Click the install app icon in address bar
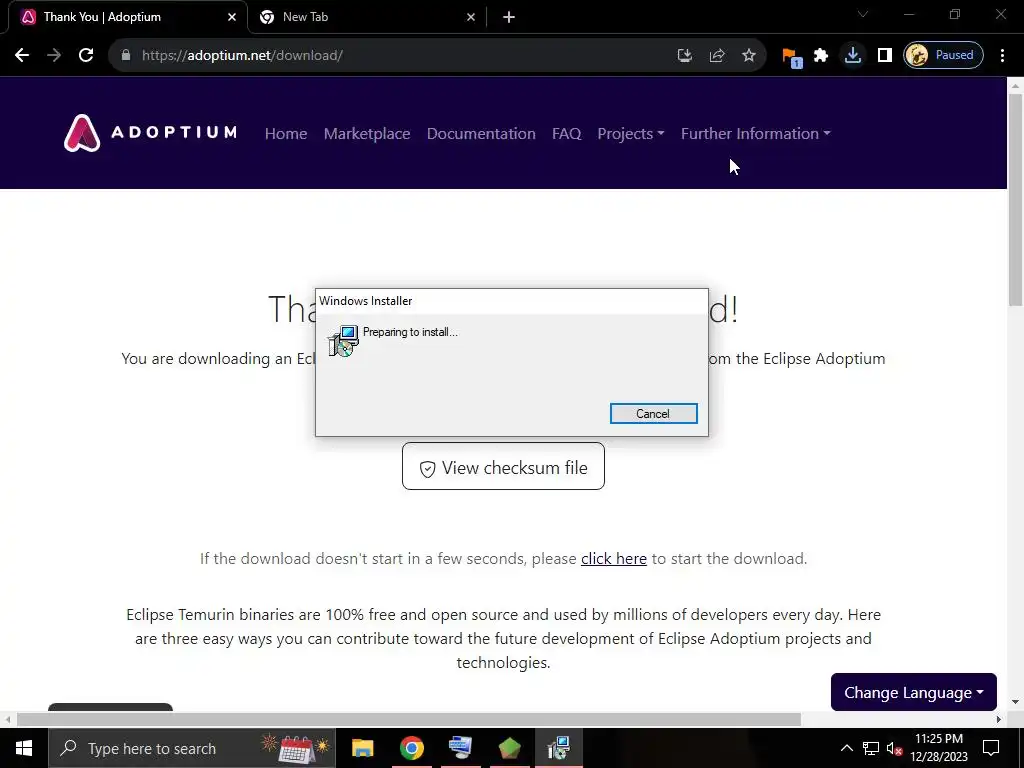Image resolution: width=1024 pixels, height=768 pixels. point(684,55)
